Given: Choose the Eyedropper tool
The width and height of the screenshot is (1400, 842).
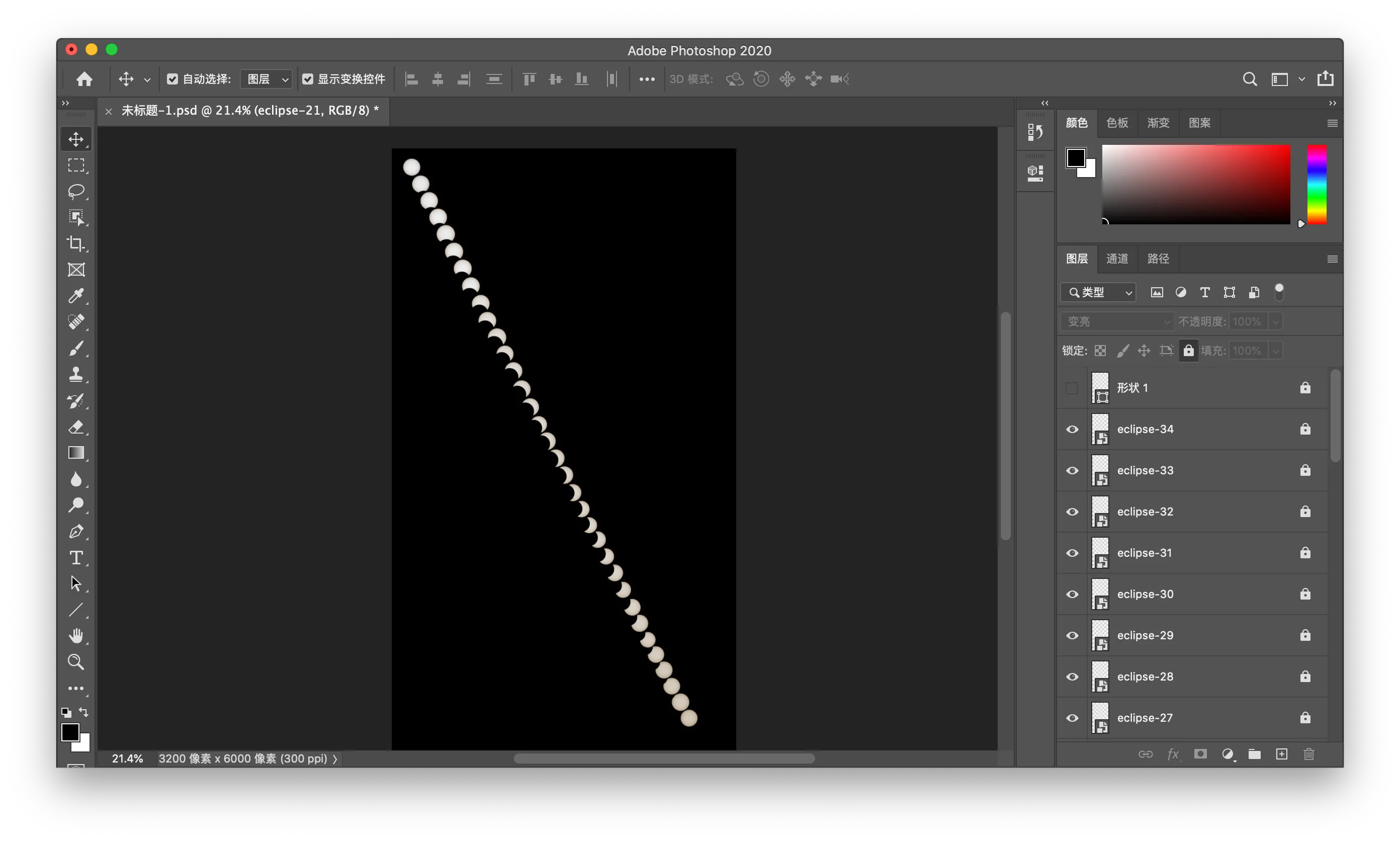Looking at the screenshot, I should (x=76, y=296).
